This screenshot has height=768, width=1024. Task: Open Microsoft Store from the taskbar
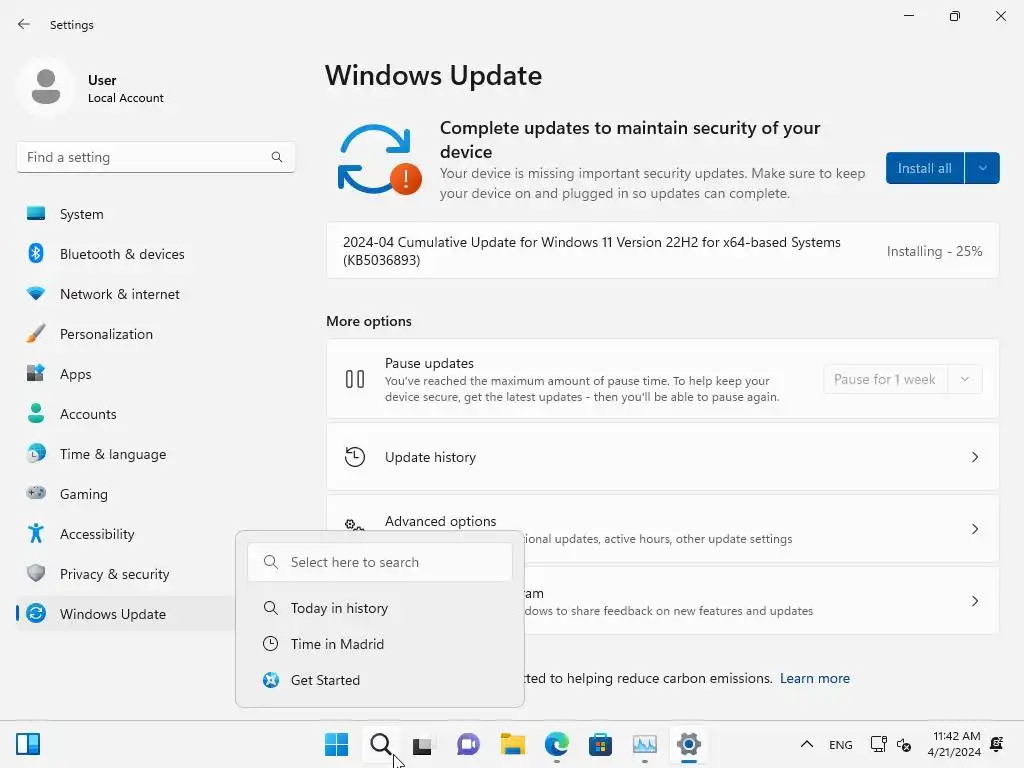(x=600, y=744)
